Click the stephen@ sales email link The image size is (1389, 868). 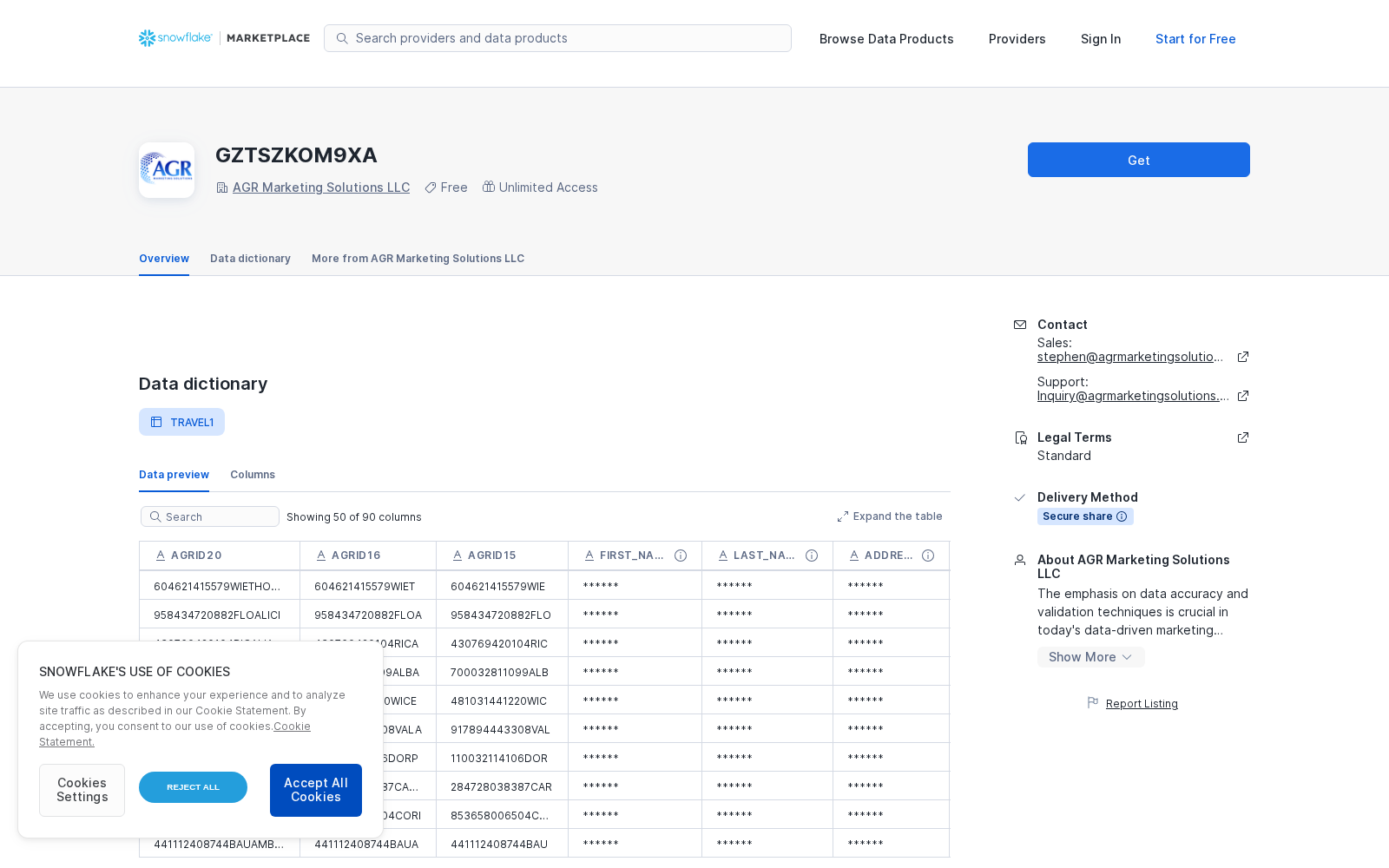pyautogui.click(x=1130, y=357)
